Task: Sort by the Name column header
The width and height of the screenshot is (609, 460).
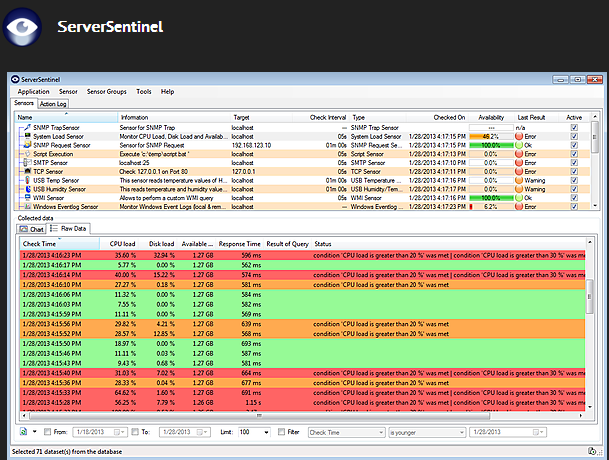Action: coord(66,117)
